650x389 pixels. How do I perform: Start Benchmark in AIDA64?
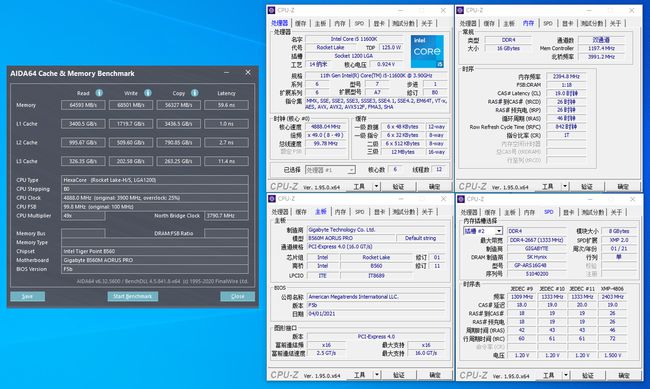[133, 297]
